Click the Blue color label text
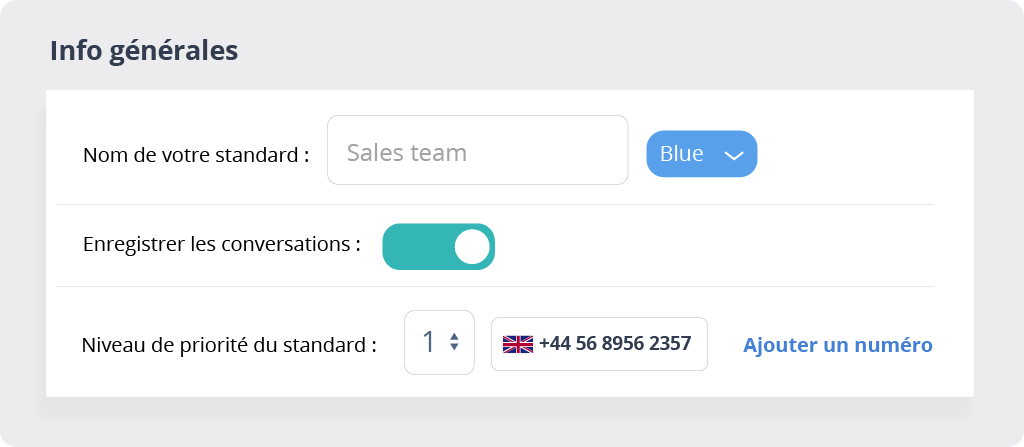 [x=681, y=154]
